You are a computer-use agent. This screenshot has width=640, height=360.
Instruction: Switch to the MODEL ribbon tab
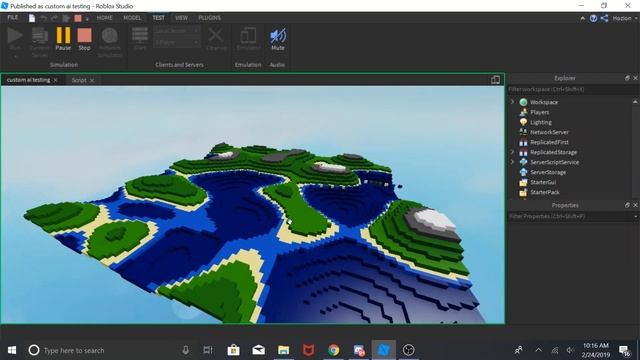point(132,18)
